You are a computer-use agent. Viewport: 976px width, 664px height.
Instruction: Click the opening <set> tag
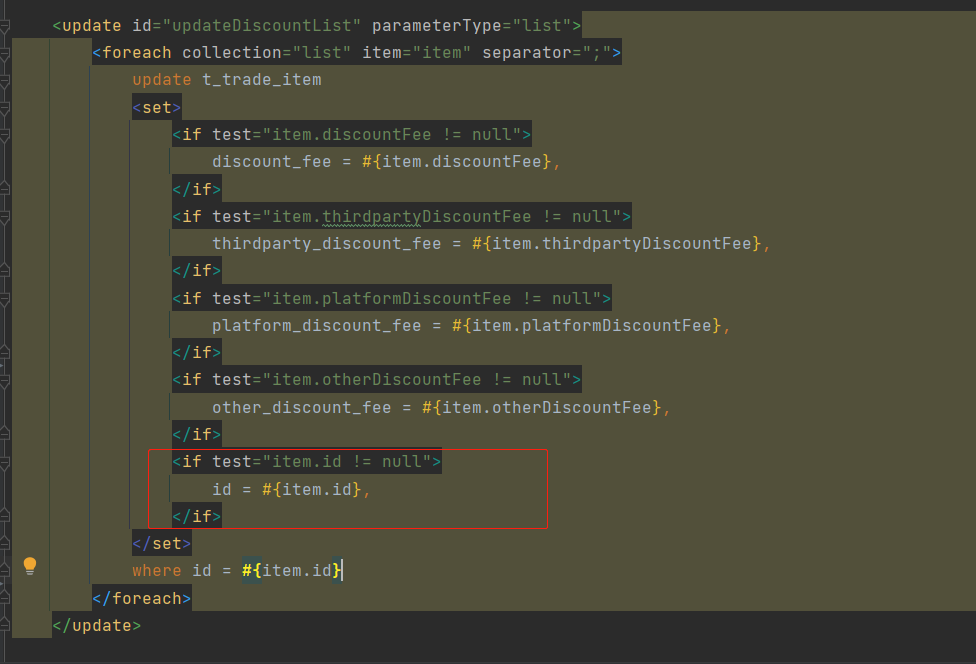[157, 108]
